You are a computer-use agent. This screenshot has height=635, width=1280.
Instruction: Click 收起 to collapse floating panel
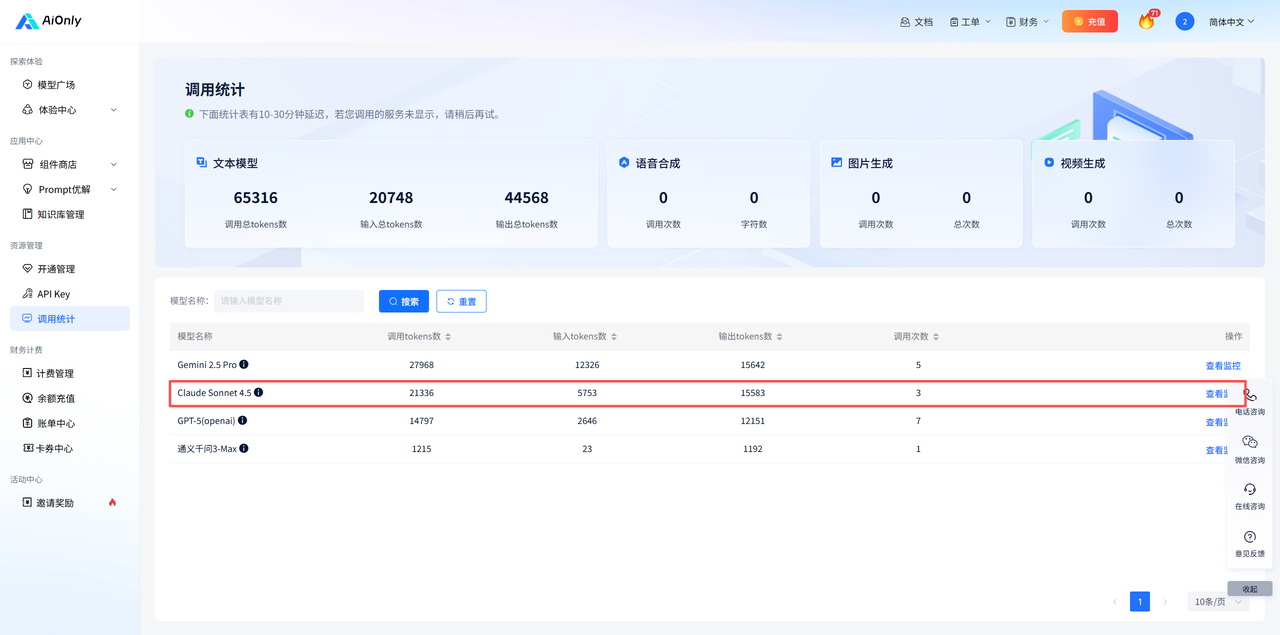coord(1250,589)
